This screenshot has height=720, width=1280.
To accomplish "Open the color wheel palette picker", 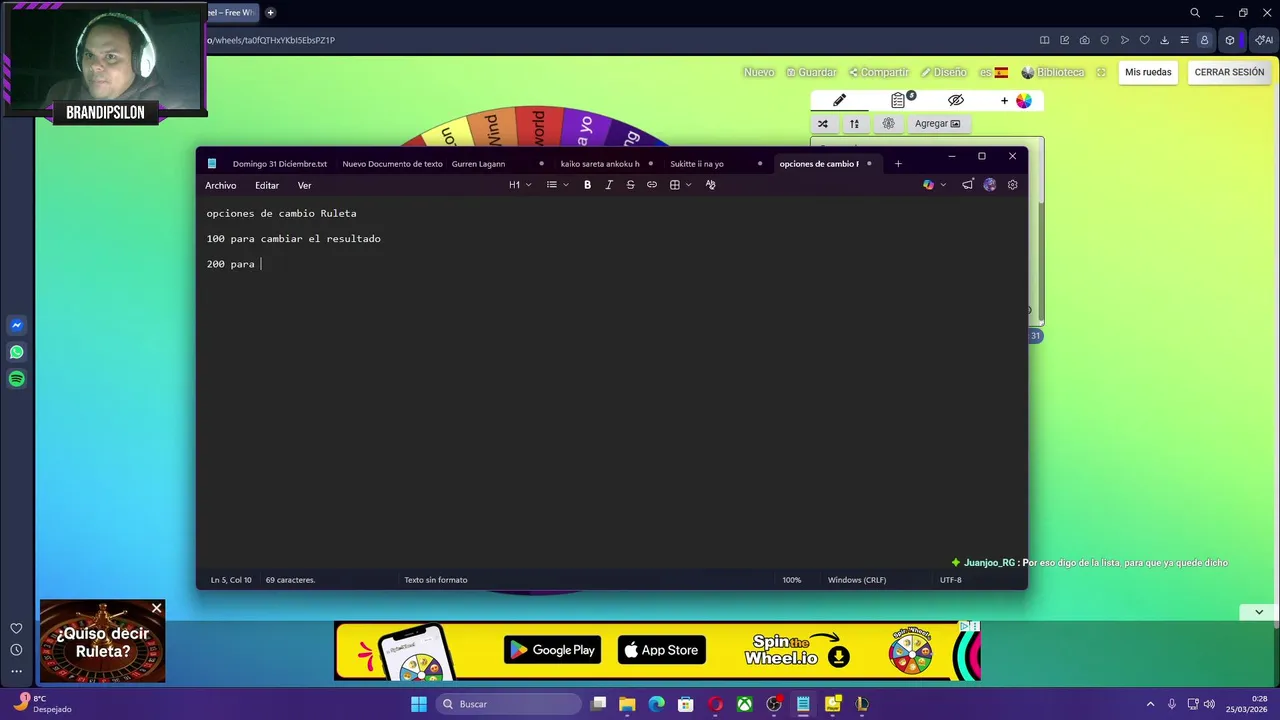I will click(x=1023, y=100).
